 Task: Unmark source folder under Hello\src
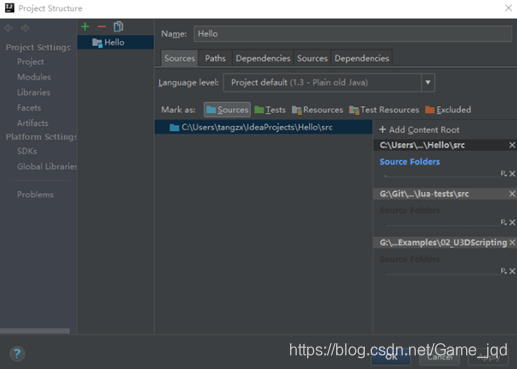(512, 174)
